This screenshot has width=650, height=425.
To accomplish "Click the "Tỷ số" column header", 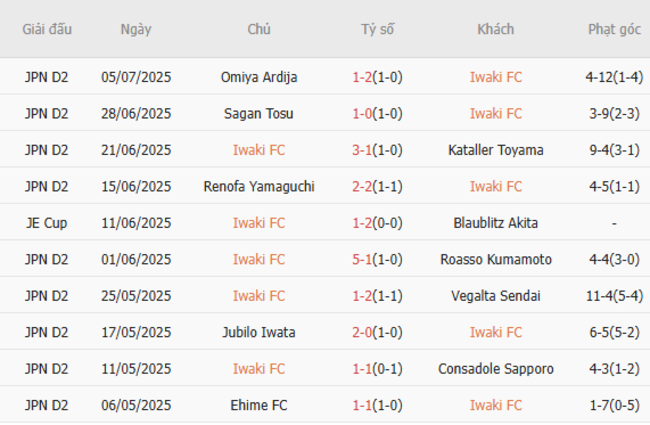I will point(378,29).
